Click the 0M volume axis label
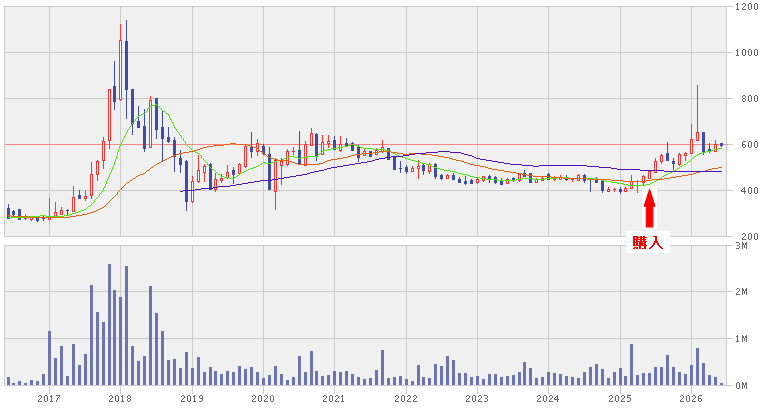Viewport: 762px width, 408px height. point(742,385)
